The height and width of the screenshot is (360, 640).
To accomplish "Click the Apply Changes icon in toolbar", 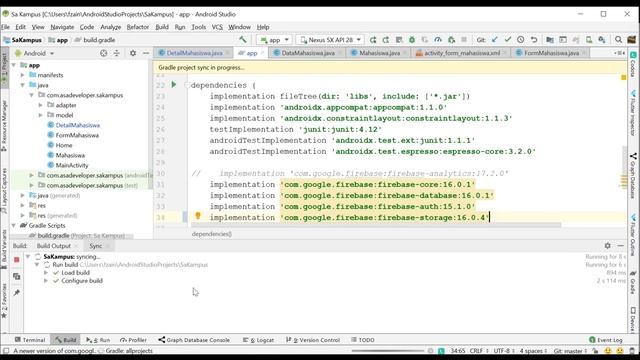I will point(373,40).
